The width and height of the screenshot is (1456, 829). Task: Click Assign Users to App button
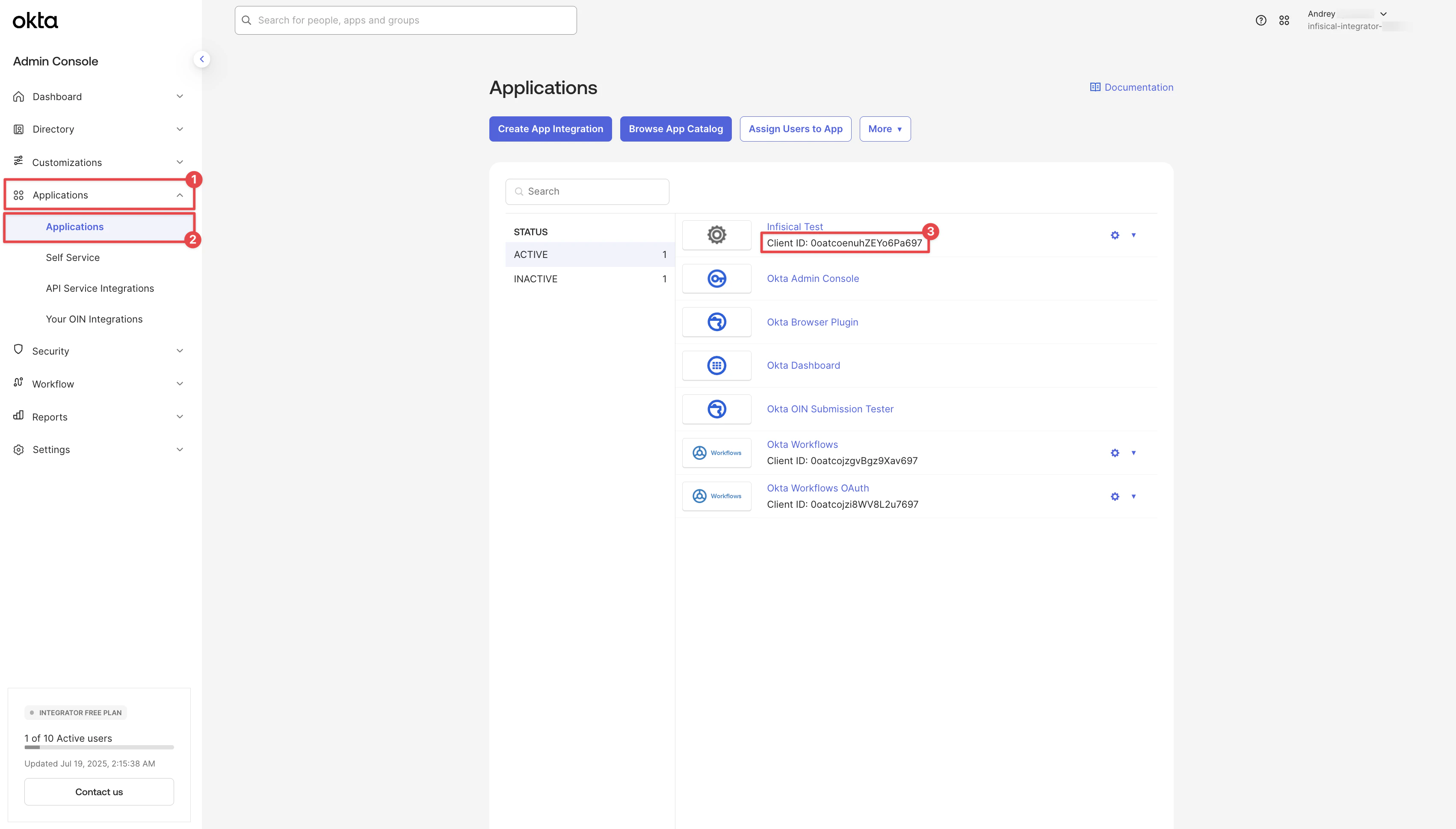795,129
